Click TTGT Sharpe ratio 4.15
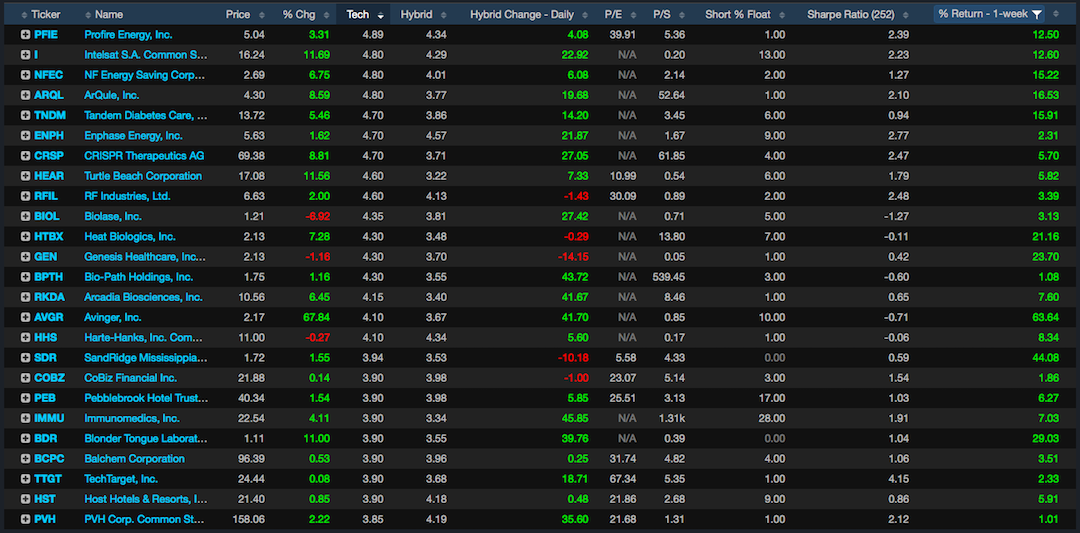This screenshot has width=1080, height=533. [900, 479]
